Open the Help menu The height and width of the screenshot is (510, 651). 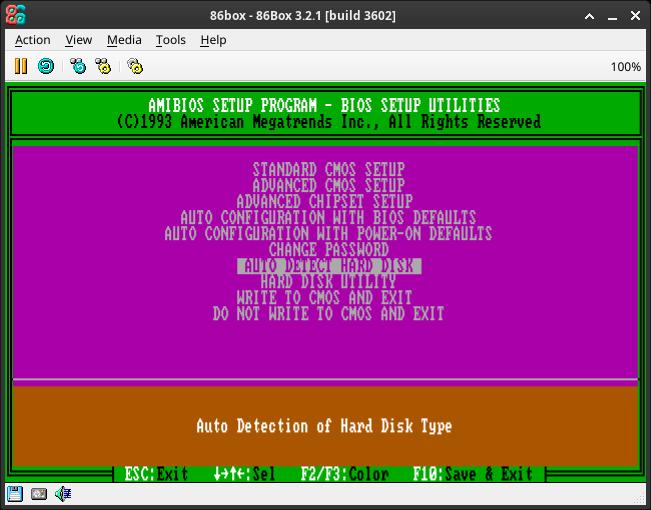[x=213, y=40]
